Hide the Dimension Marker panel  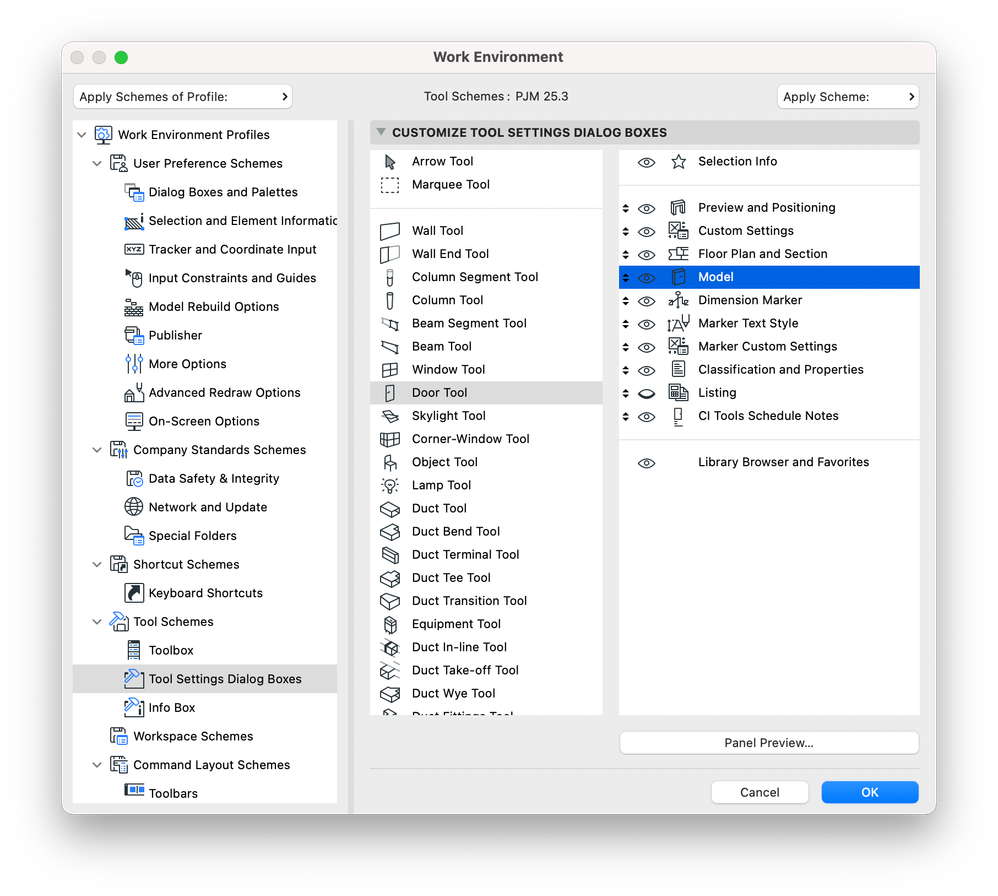pyautogui.click(x=646, y=301)
